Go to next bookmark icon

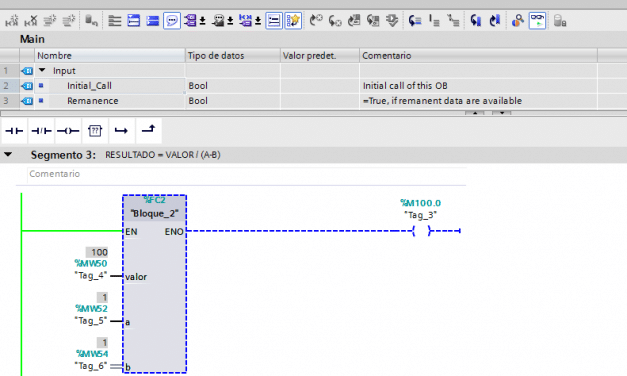(x=495, y=20)
